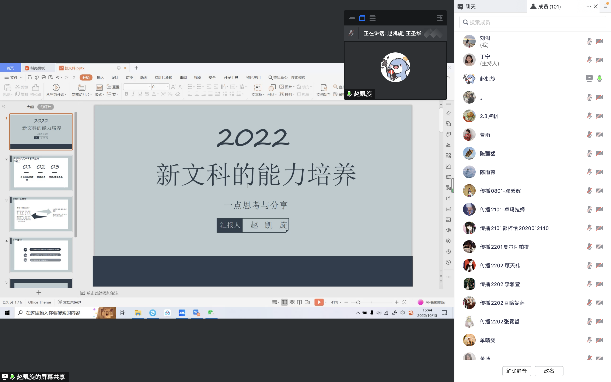Start slideshow from current slide in ribbon
This screenshot has height=382, width=611.
[x=56, y=89]
